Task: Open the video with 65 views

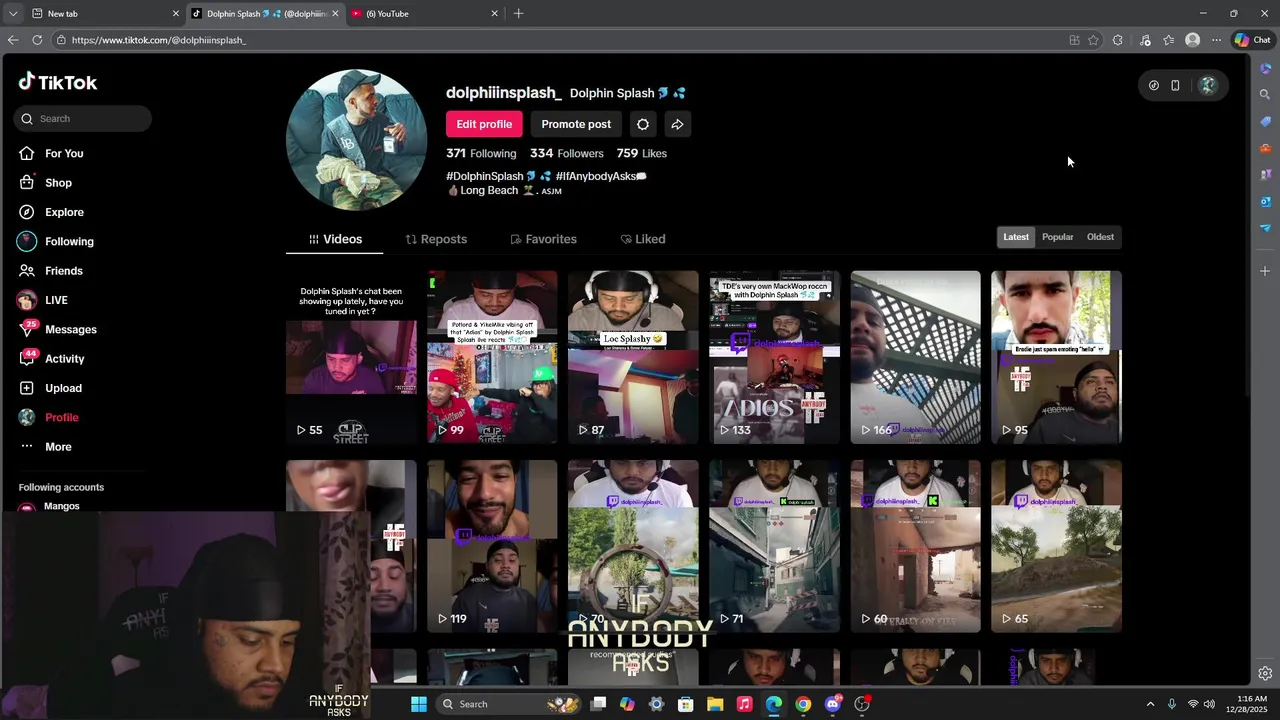Action: point(1056,546)
